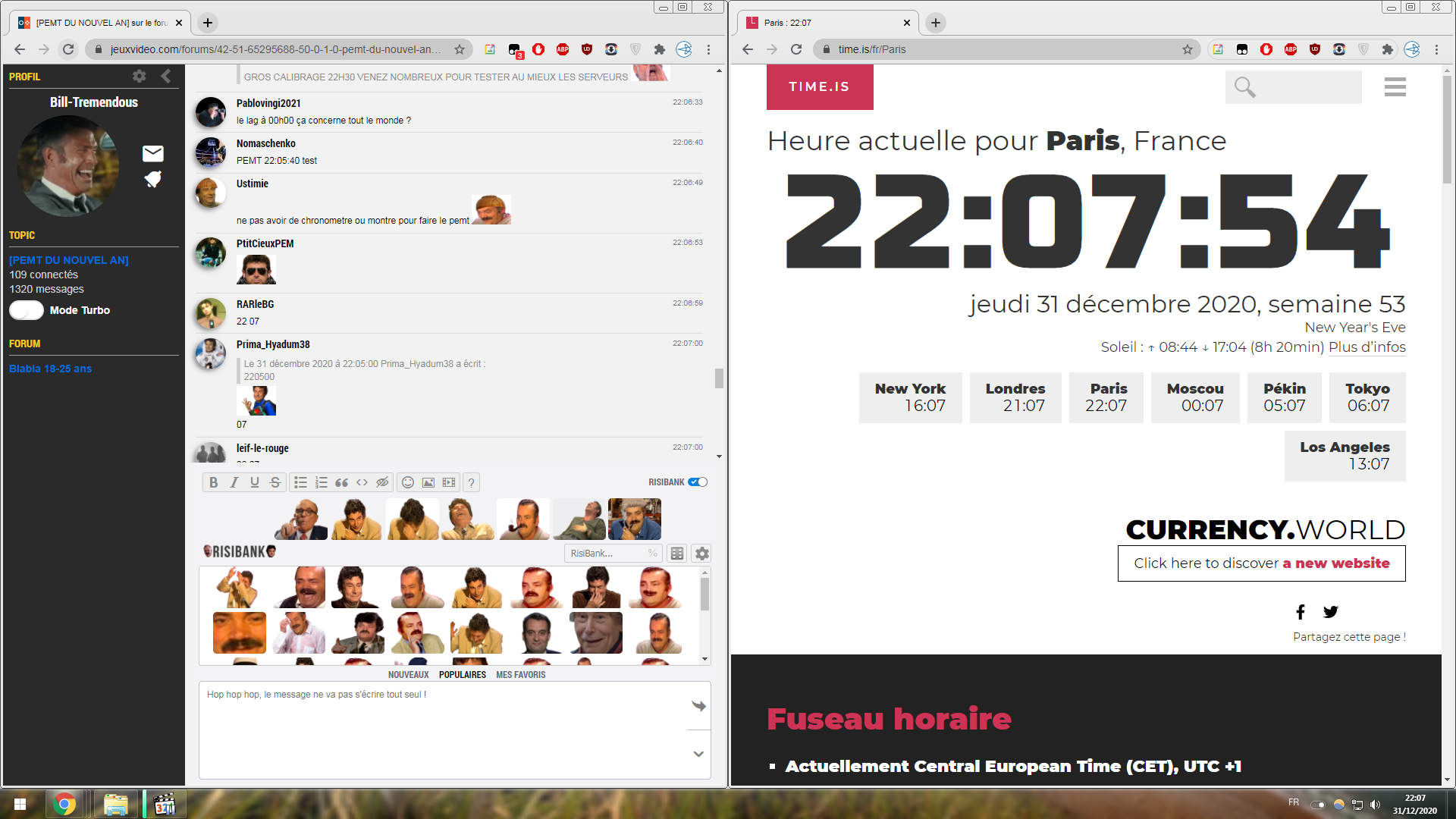Image resolution: width=1456 pixels, height=819 pixels.
Task: Select the MES FAVORIS sticker tab
Action: click(x=520, y=675)
